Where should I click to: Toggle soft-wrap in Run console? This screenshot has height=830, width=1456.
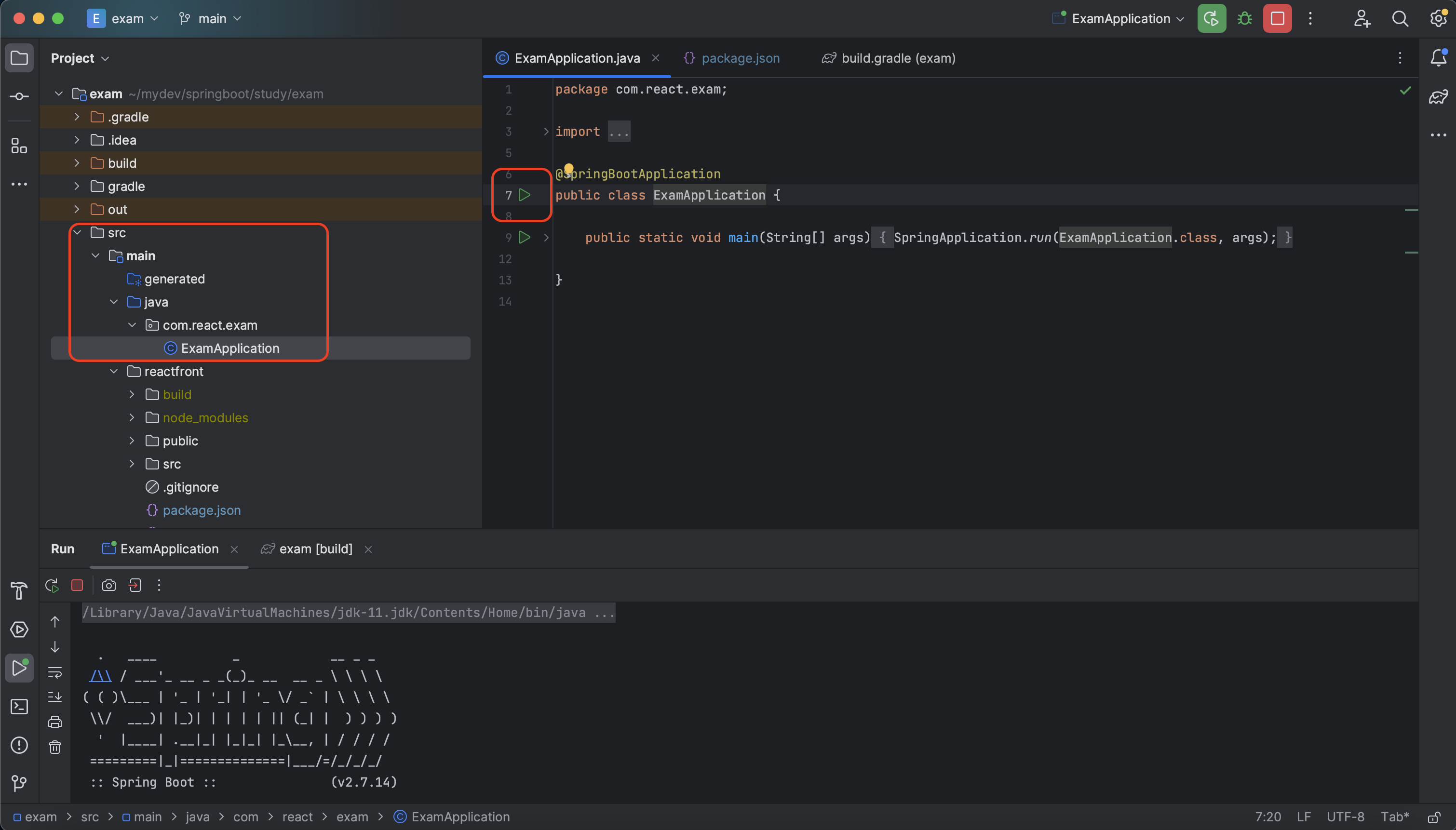point(55,672)
